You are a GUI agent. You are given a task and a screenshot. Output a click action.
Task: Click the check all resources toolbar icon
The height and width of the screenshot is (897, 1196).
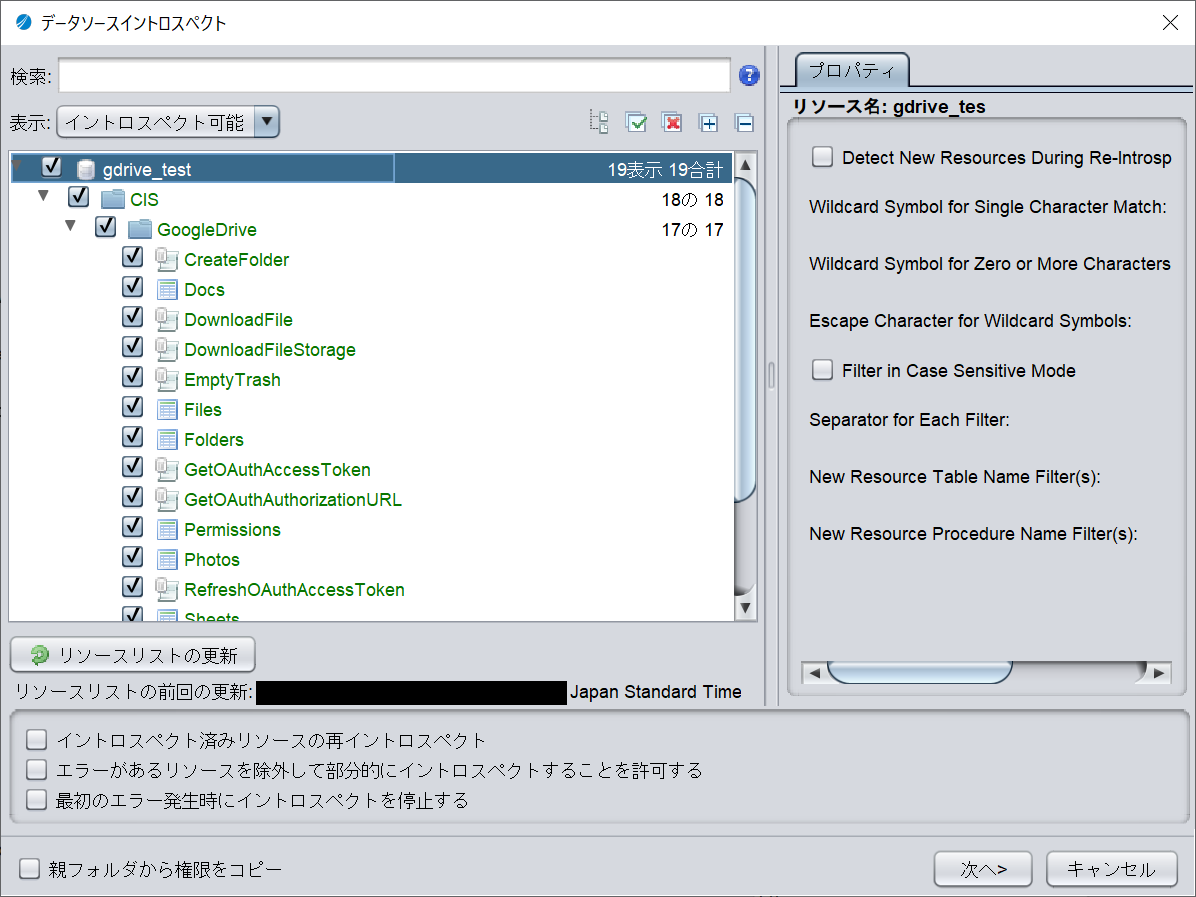click(x=635, y=122)
